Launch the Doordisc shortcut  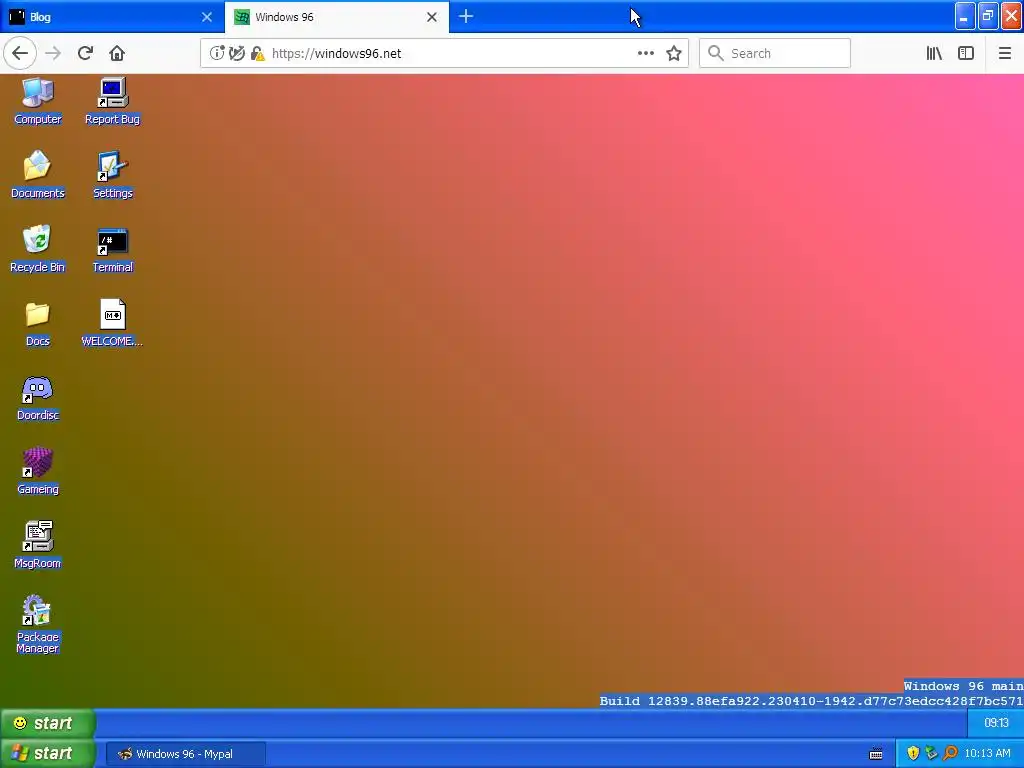[37, 397]
